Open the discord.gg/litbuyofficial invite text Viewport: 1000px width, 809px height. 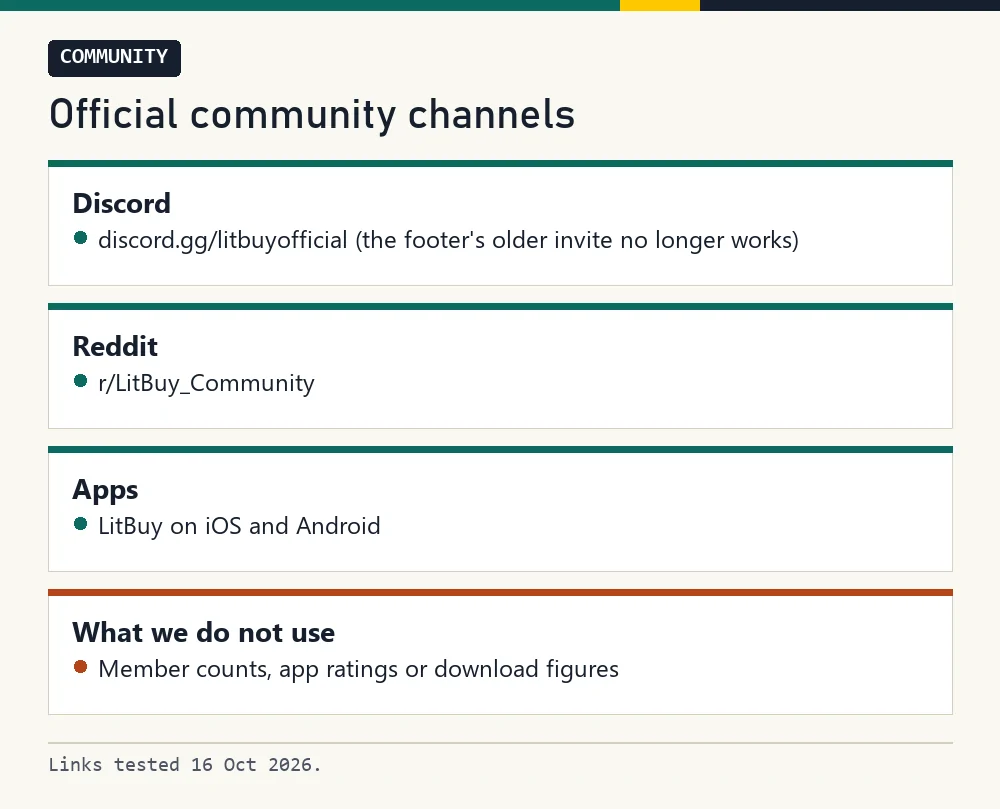(223, 240)
